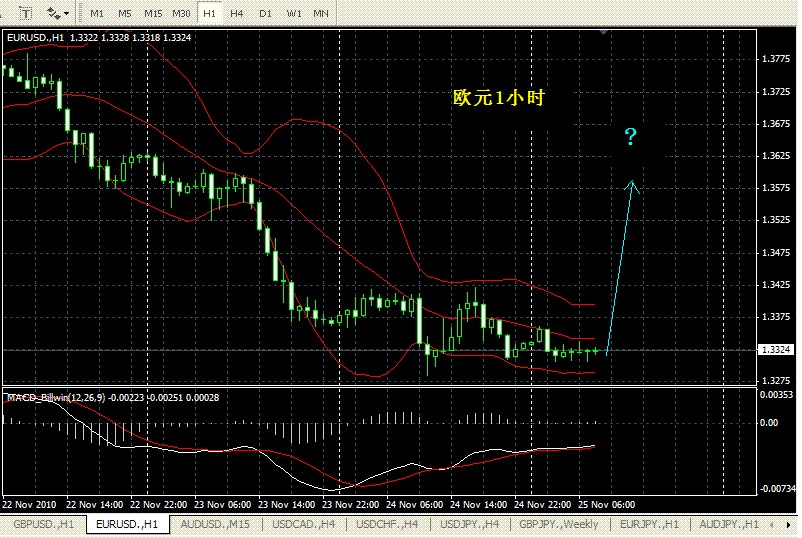Viewport: 802px width, 538px height.
Task: Open the USDCHF.,H4 chart tab
Action: click(387, 524)
